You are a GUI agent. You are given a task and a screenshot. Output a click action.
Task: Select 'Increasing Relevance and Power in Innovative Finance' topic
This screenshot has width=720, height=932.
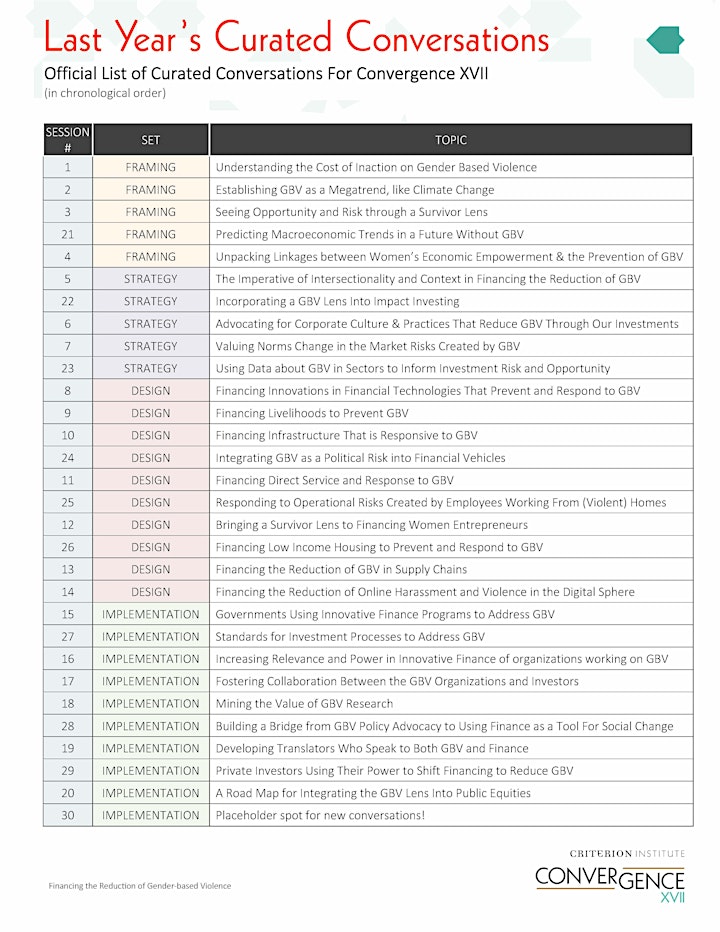click(x=442, y=659)
